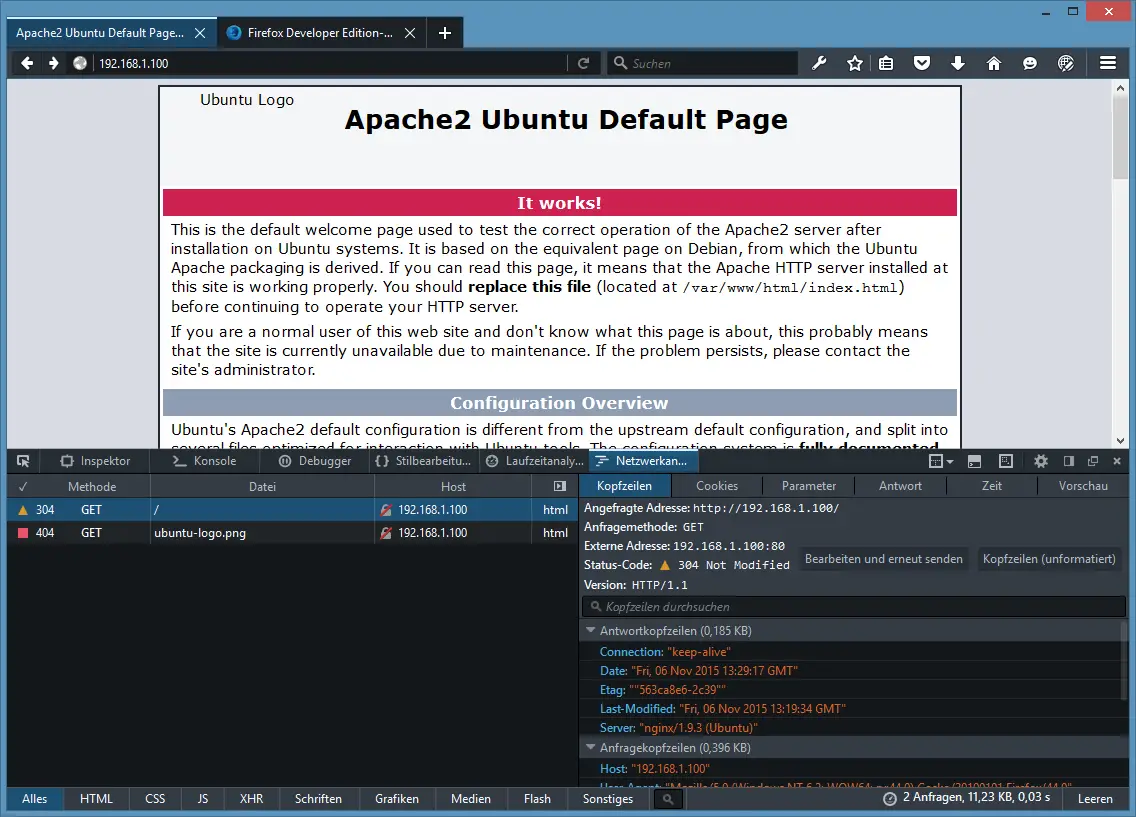Image resolution: width=1136 pixels, height=817 pixels.
Task: Reload the page with the refresh icon
Action: [x=583, y=64]
